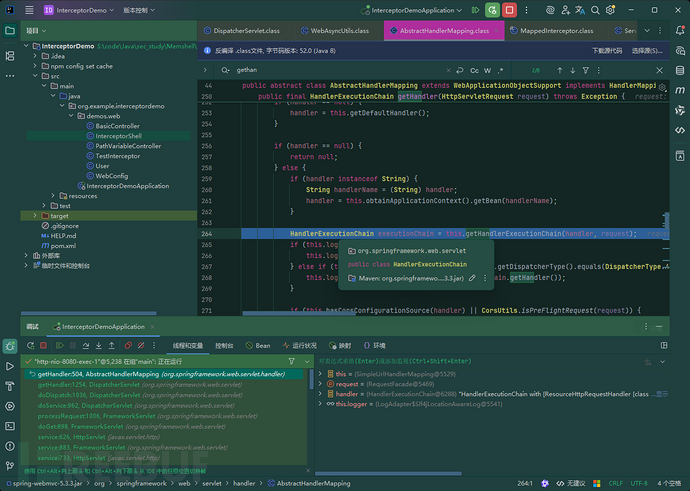Image resolution: width=690 pixels, height=491 pixels.
Task: Click the red Stop debugging button
Action: tap(510, 10)
